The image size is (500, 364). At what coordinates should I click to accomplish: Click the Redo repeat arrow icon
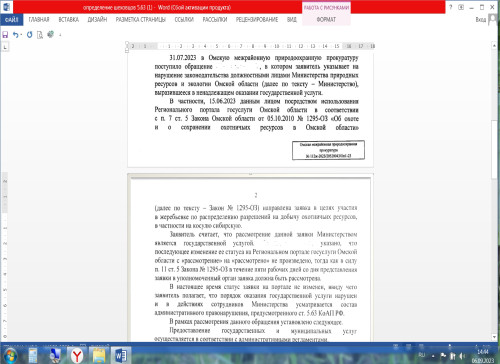tap(30, 35)
